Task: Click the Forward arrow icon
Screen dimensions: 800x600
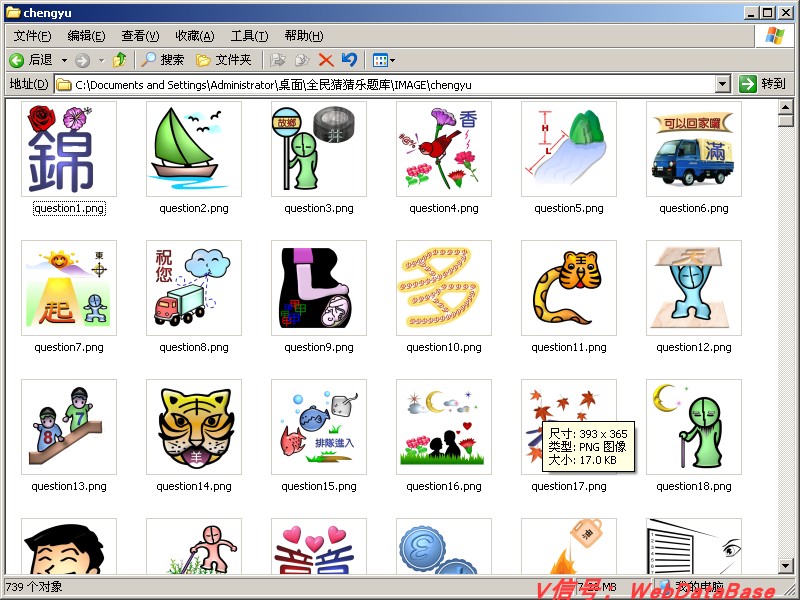Action: click(82, 61)
